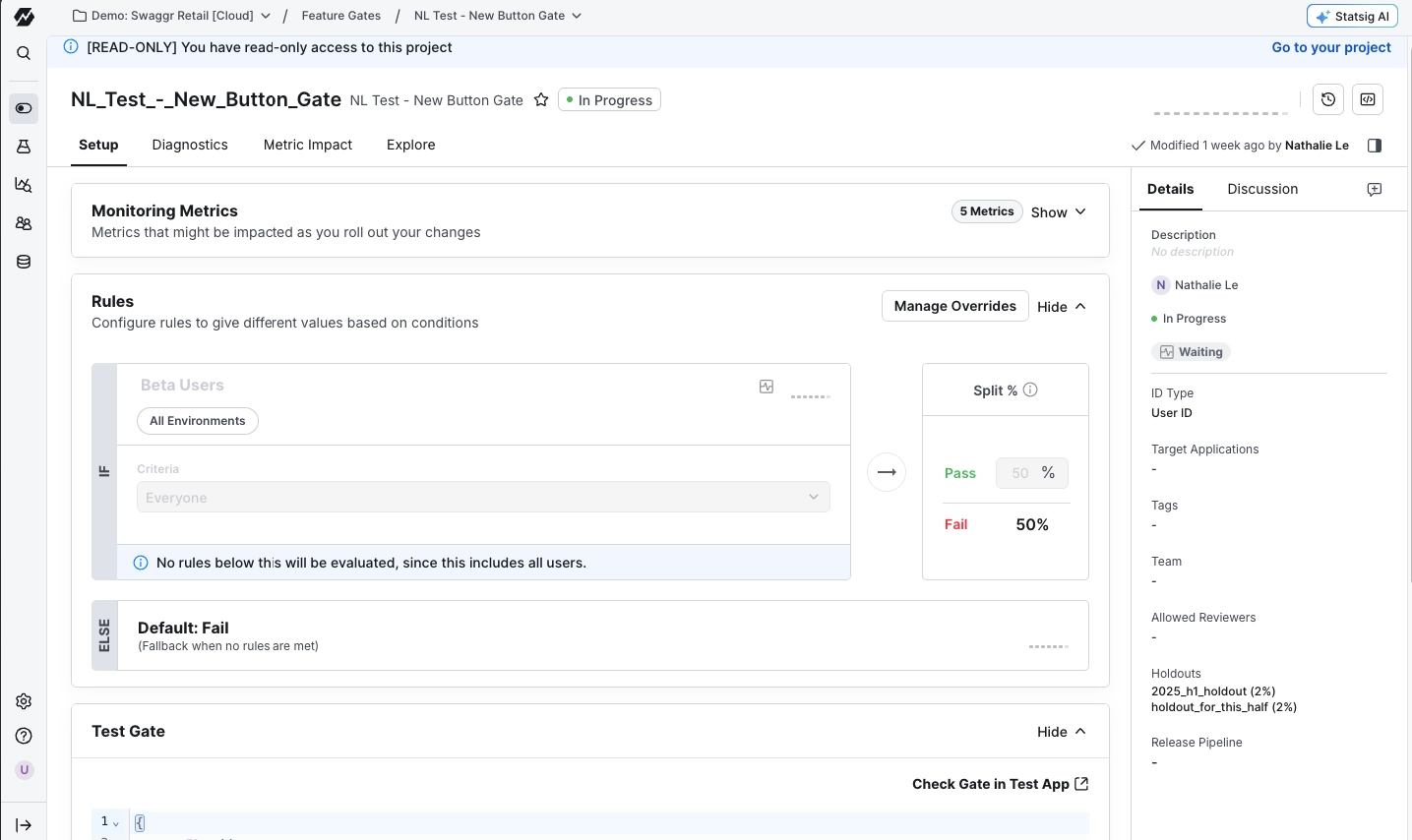Click the 2025_h1_holdout (2%) entry
The height and width of the screenshot is (840, 1412).
[x=1213, y=691]
